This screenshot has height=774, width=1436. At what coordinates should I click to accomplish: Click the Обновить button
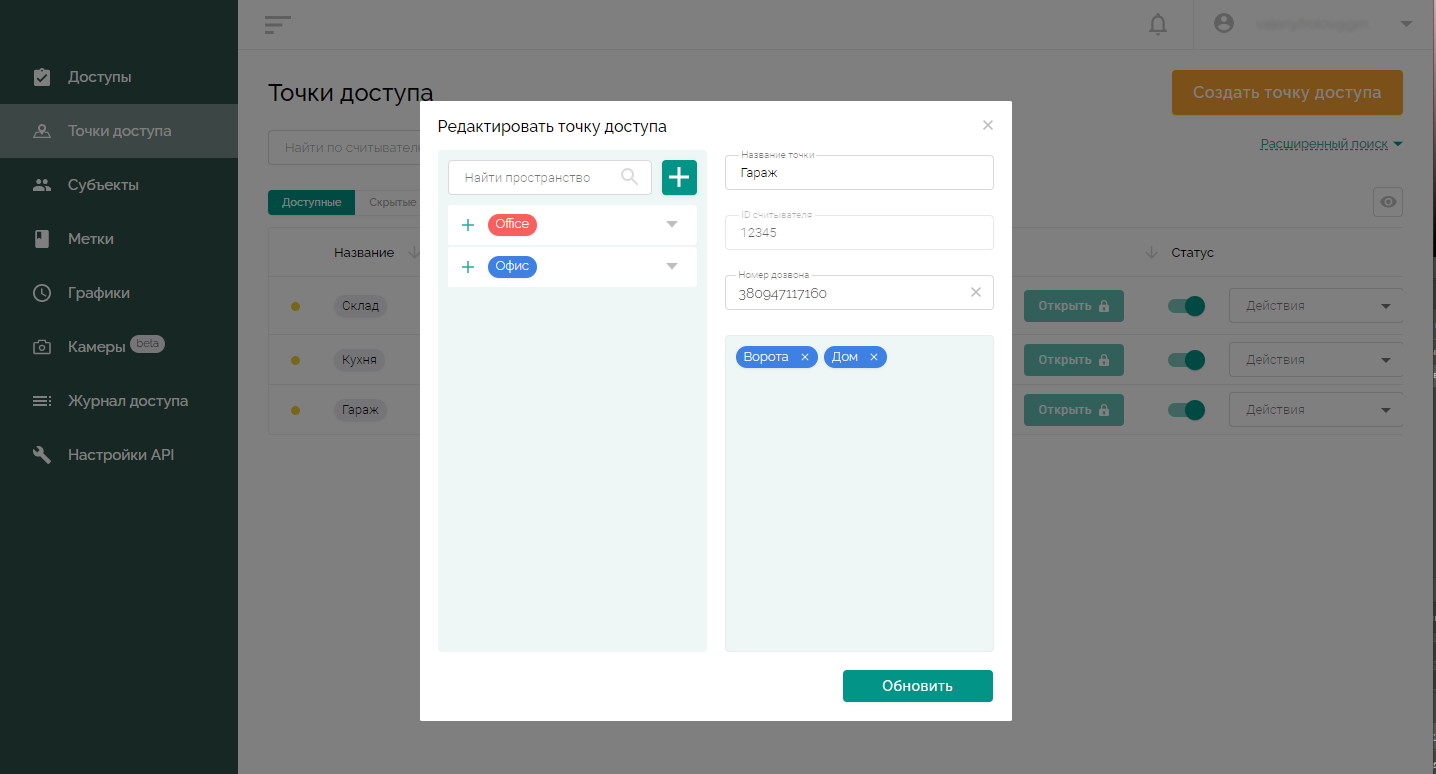point(918,686)
